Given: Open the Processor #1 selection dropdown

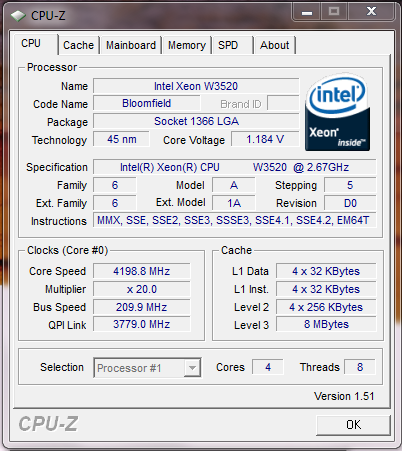Looking at the screenshot, I should [x=147, y=368].
